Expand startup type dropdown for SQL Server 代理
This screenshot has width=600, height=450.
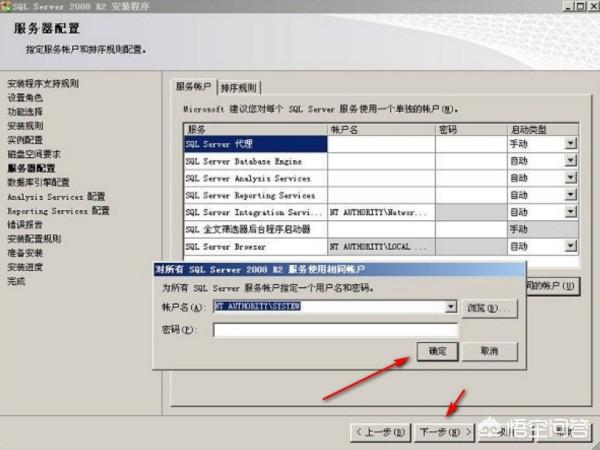570,143
